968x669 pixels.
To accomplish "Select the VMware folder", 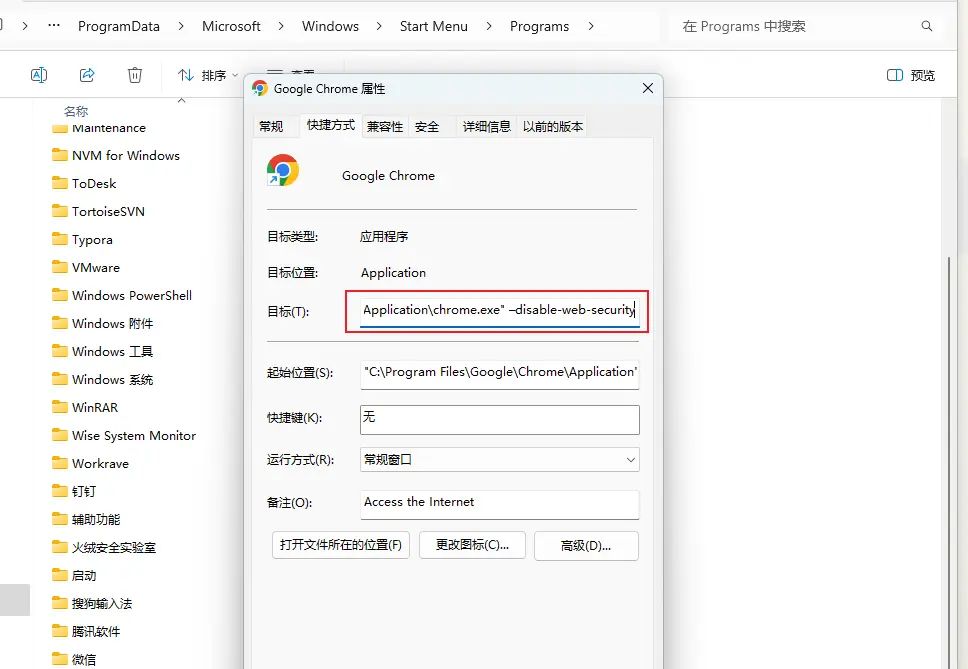I will point(86,267).
